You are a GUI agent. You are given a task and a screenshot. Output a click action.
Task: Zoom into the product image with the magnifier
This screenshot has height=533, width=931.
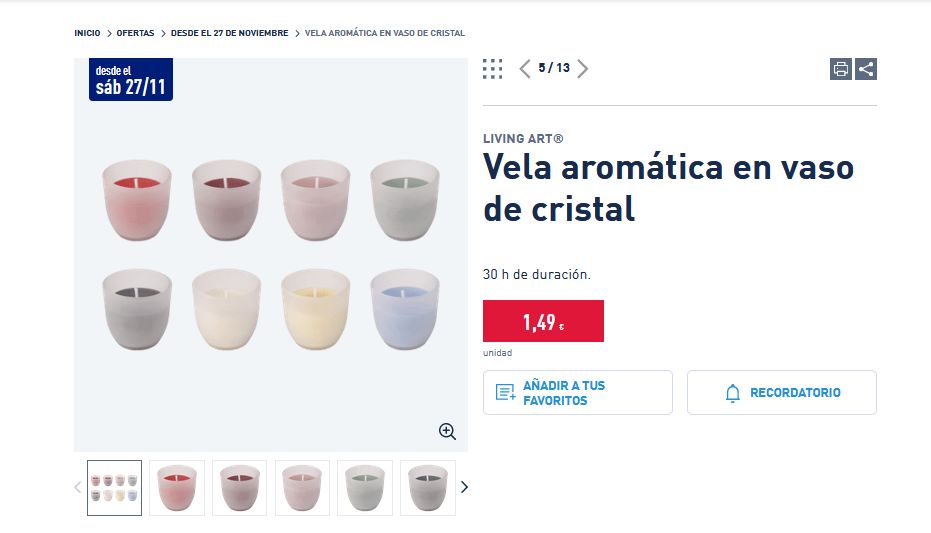[447, 431]
